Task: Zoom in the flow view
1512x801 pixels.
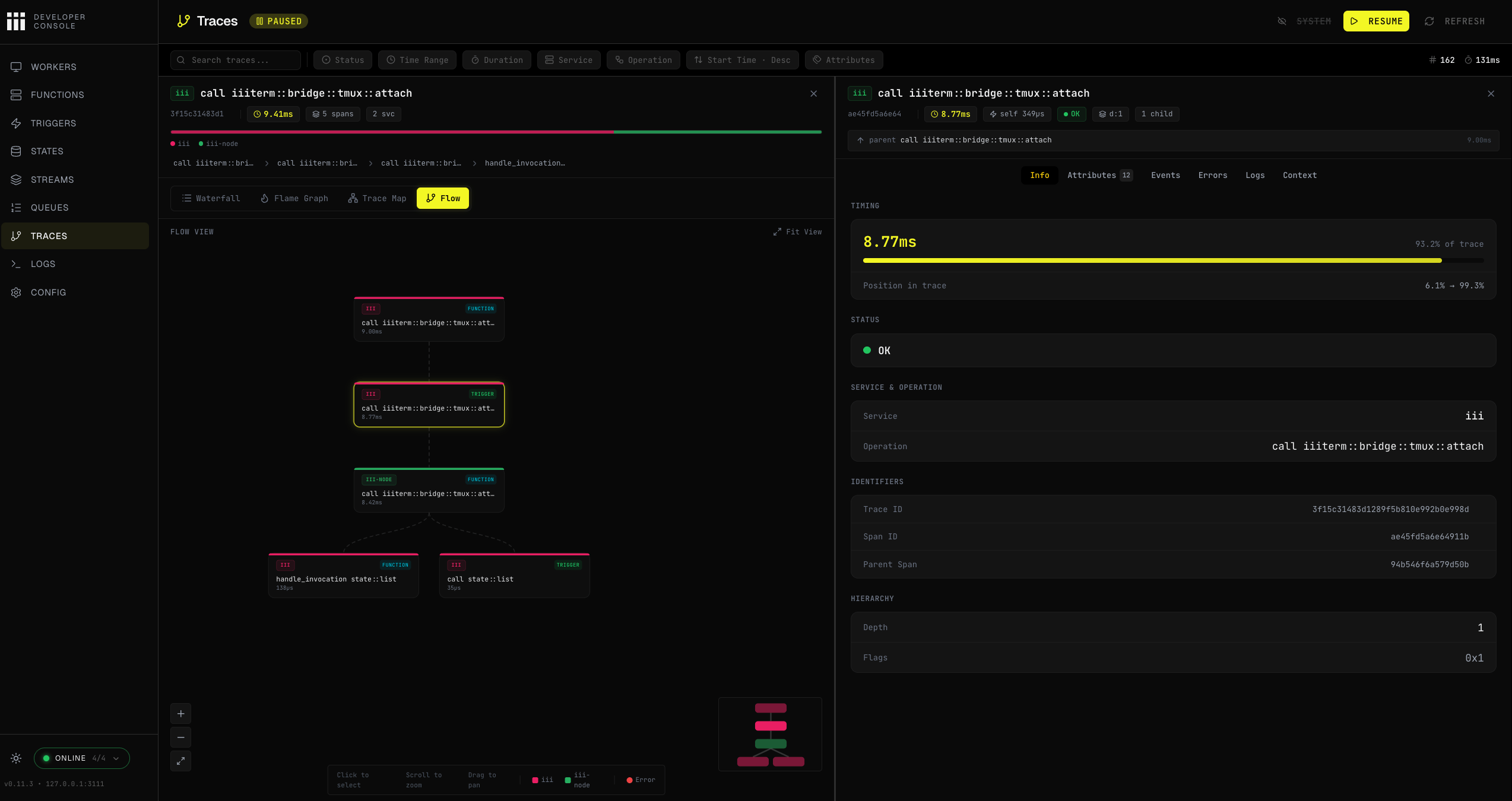Action: point(181,714)
